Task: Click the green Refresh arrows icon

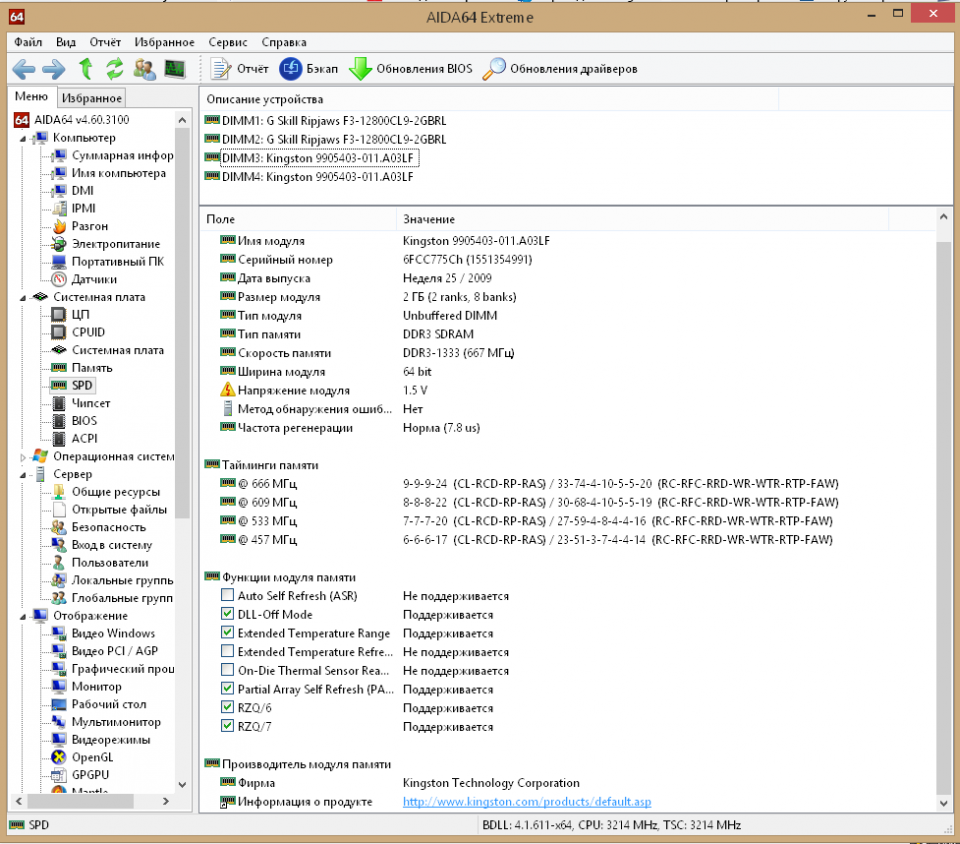Action: click(115, 69)
